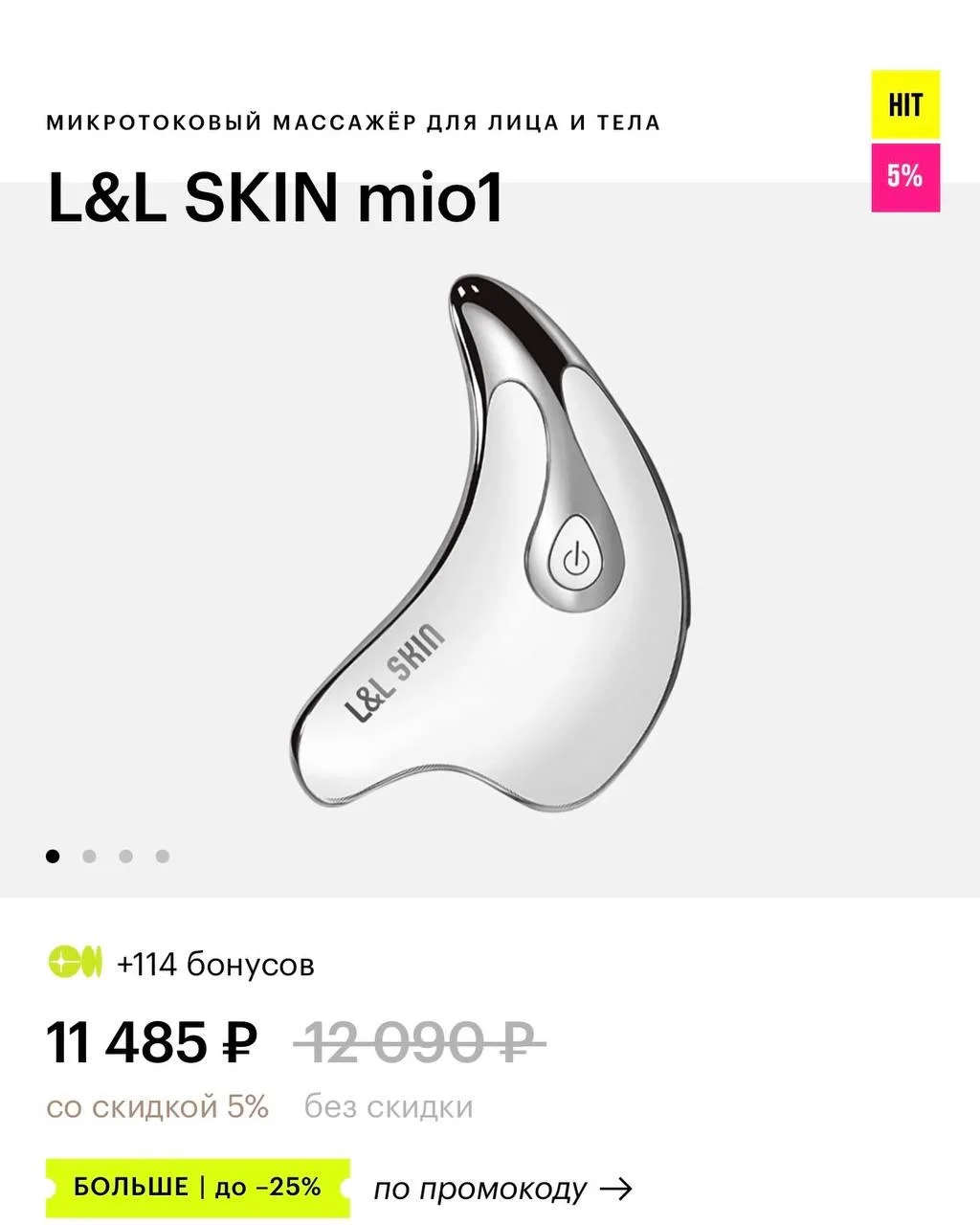Select the second carousel dot
Image resolution: width=980 pixels, height=1225 pixels.
(x=89, y=856)
